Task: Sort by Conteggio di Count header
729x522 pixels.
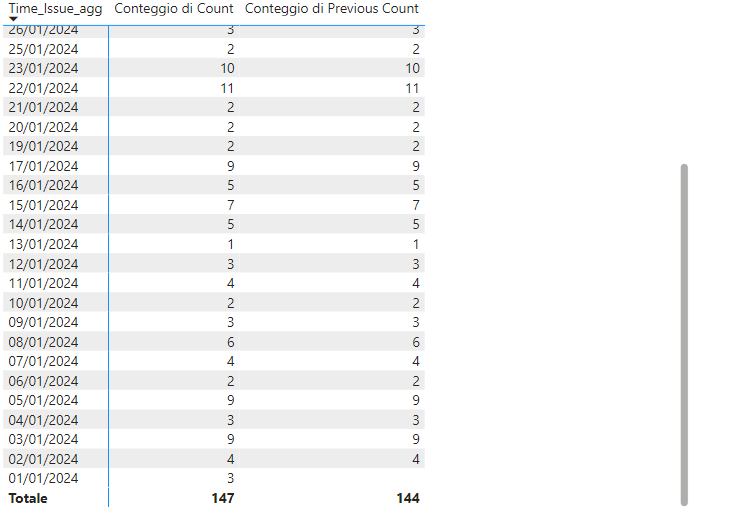Action: click(173, 9)
